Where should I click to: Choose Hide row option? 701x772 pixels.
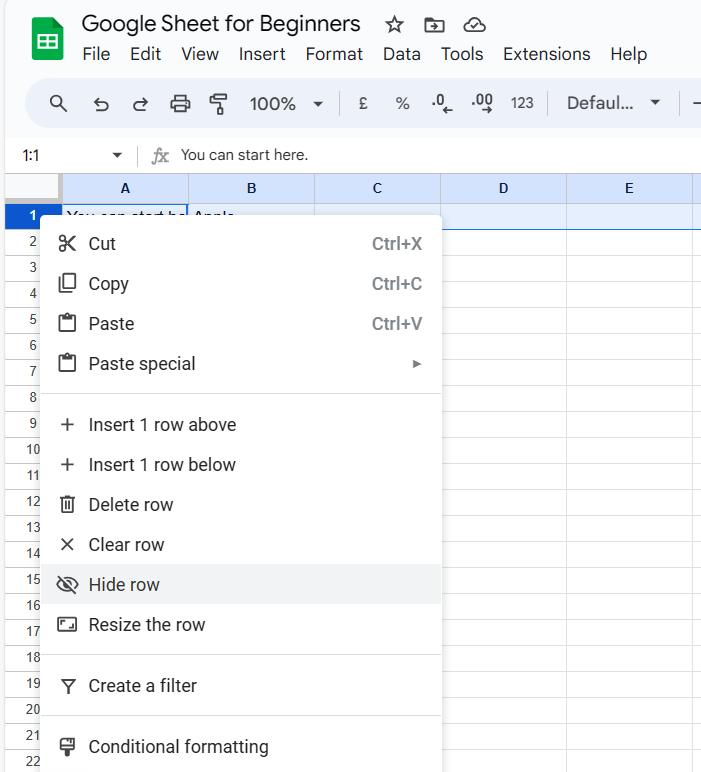241,584
